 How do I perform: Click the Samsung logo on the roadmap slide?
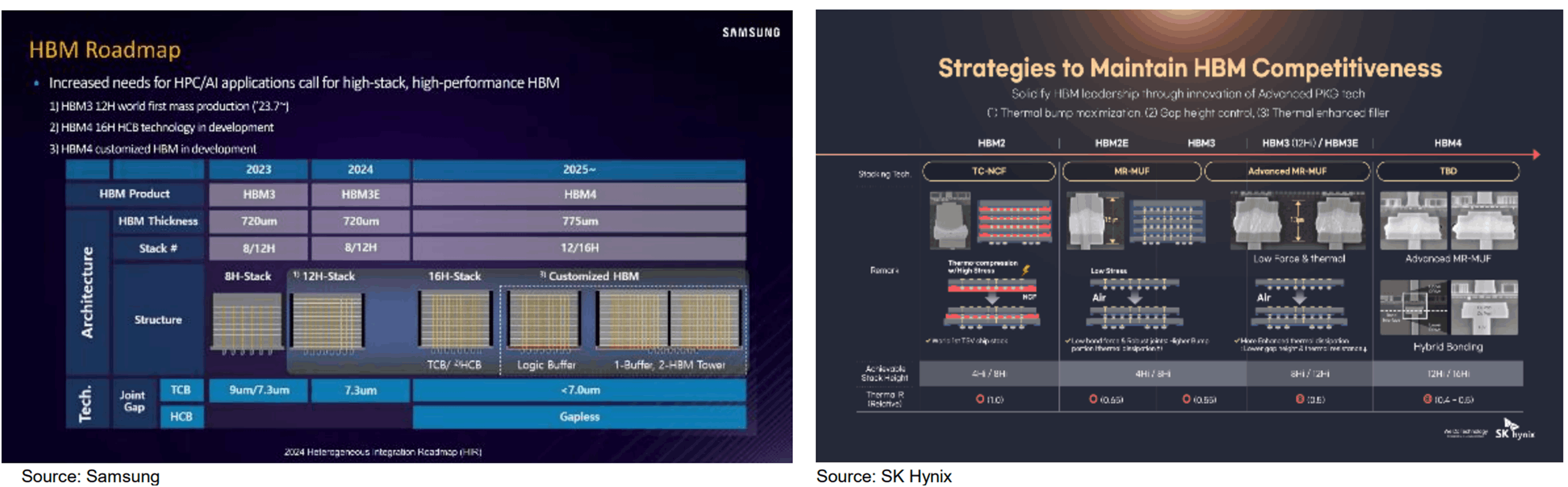(750, 32)
